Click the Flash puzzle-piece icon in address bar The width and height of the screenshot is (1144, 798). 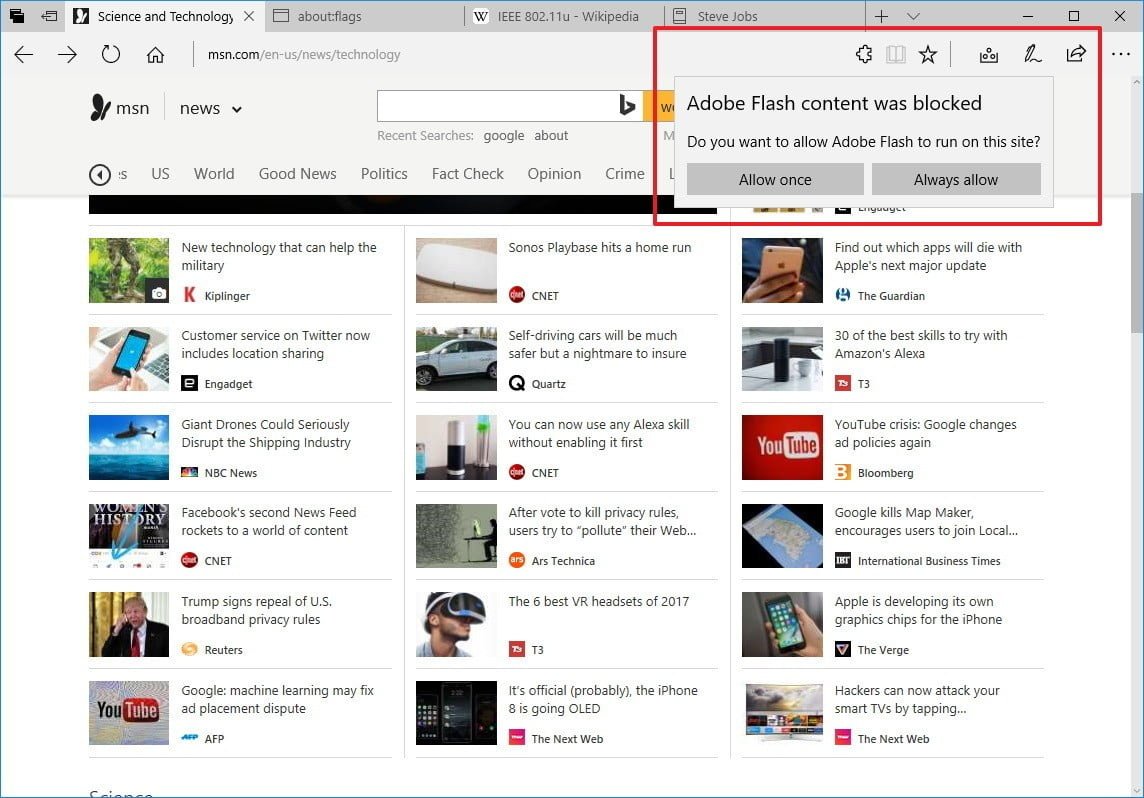(x=864, y=55)
